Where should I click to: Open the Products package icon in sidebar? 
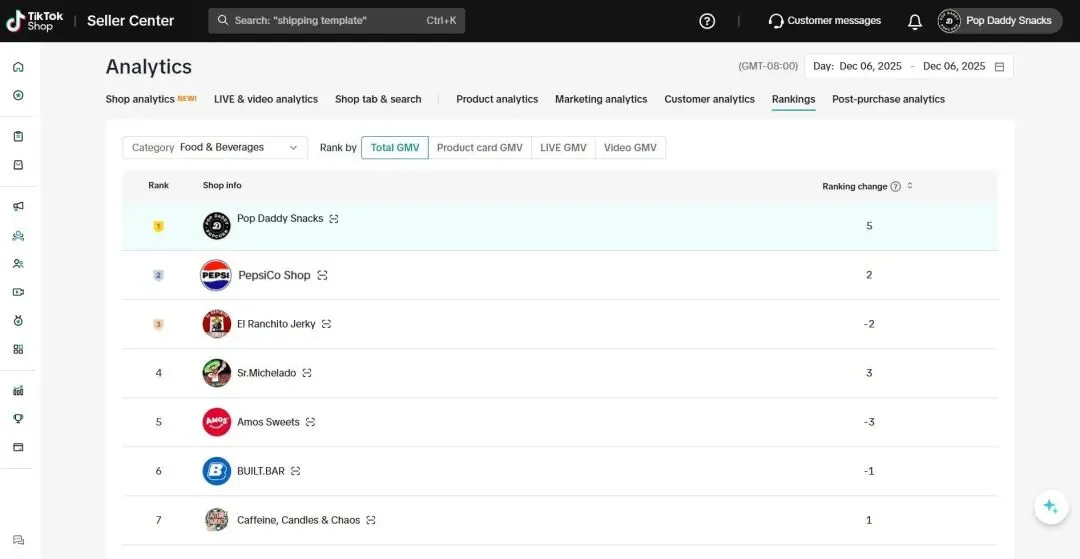(x=19, y=165)
